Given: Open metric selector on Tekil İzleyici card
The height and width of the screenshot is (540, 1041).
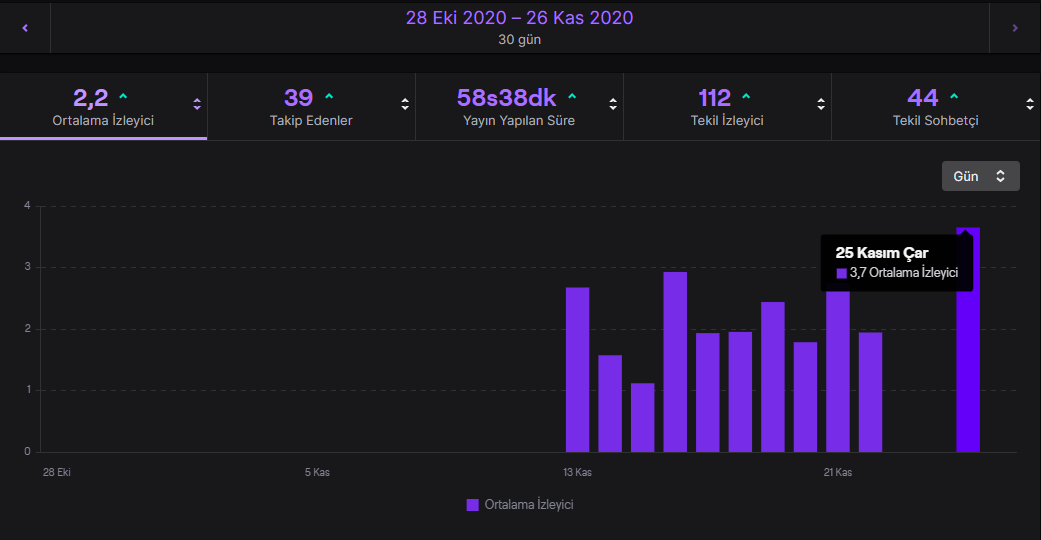Looking at the screenshot, I should [821, 104].
